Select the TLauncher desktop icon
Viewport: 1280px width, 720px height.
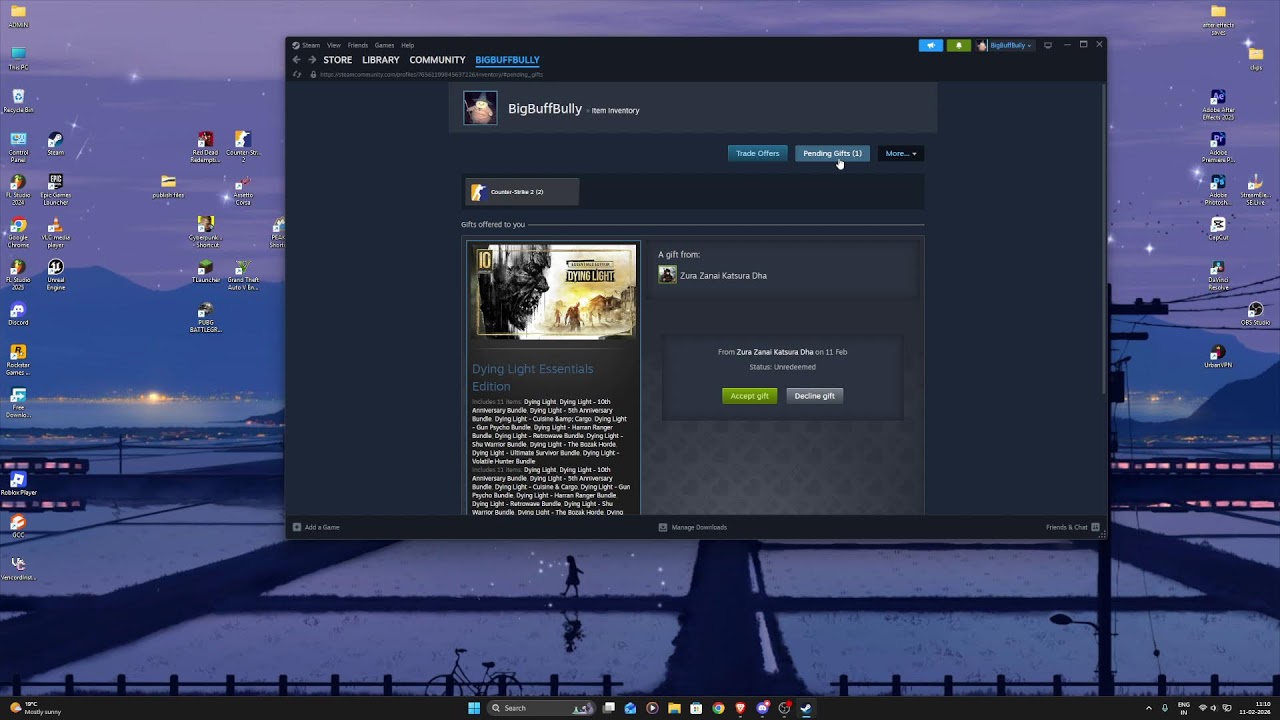coord(205,271)
